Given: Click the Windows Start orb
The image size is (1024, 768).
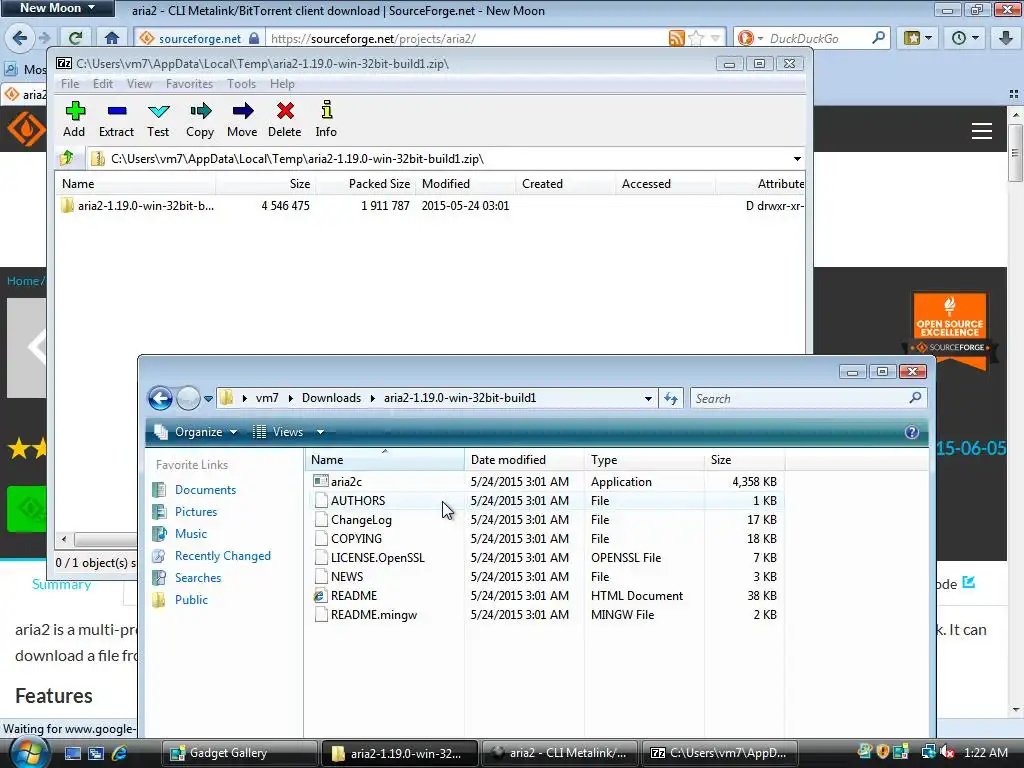Looking at the screenshot, I should [x=29, y=752].
